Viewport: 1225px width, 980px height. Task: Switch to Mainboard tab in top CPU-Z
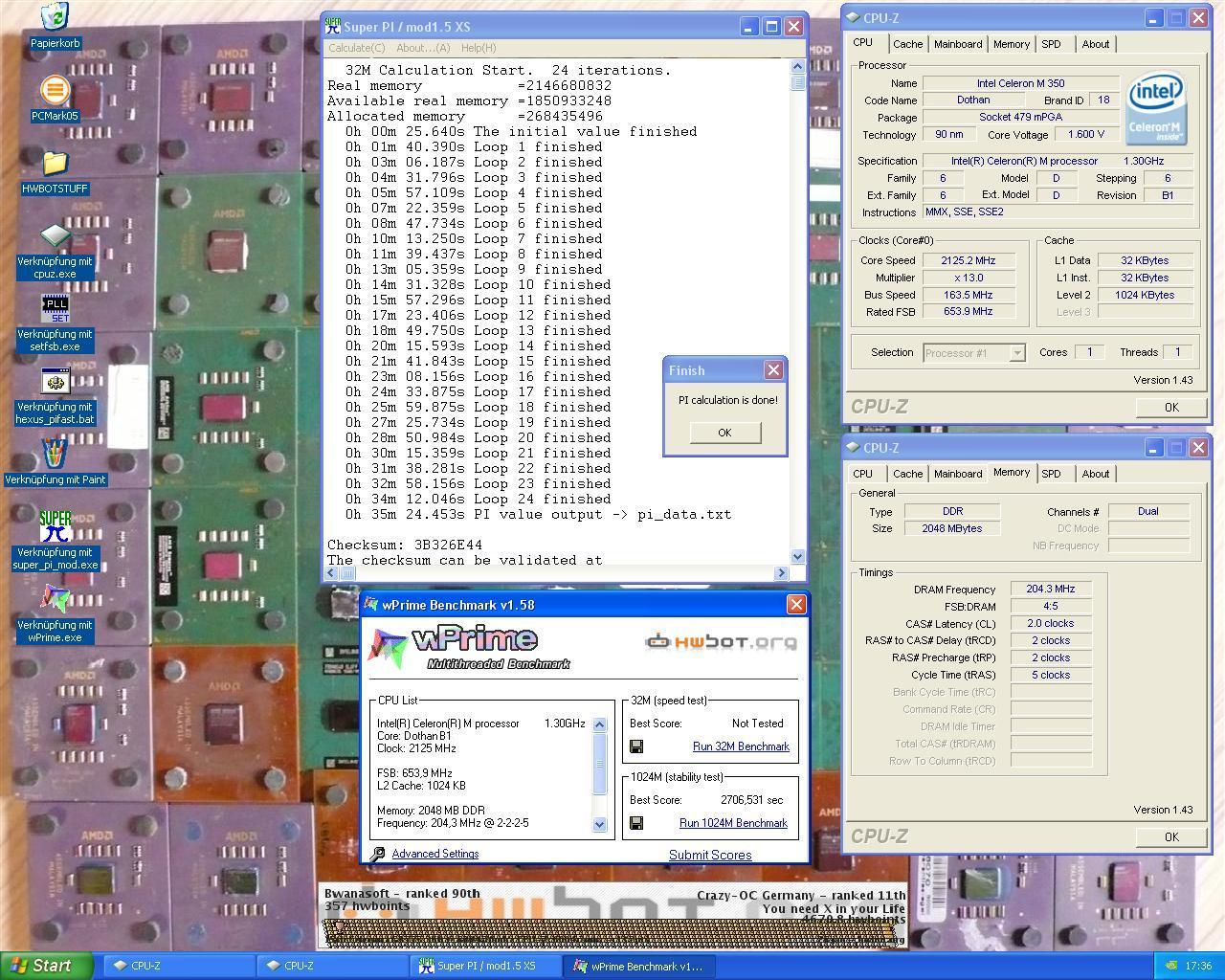point(958,44)
